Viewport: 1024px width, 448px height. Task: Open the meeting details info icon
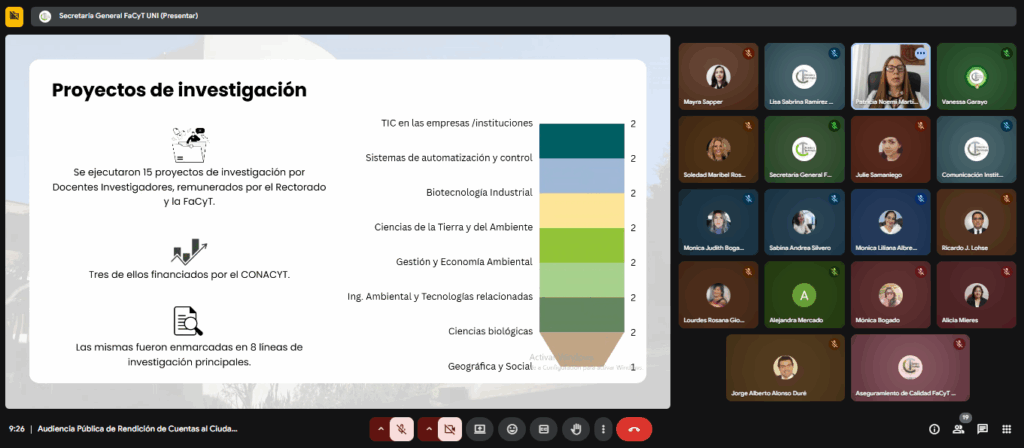click(934, 429)
